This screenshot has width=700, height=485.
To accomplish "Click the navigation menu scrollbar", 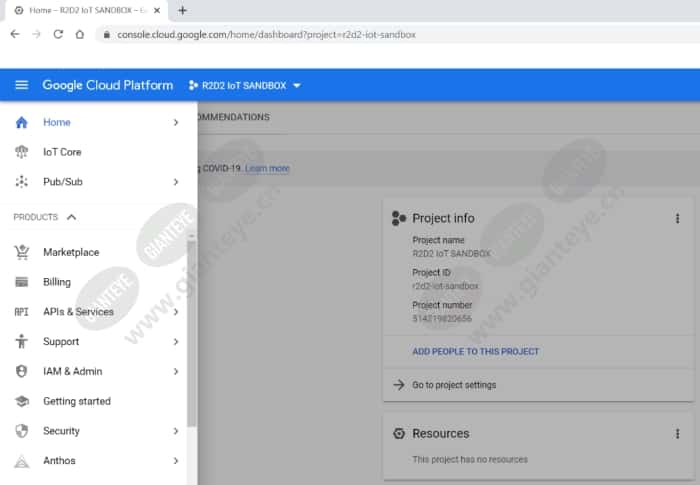I will [192, 334].
